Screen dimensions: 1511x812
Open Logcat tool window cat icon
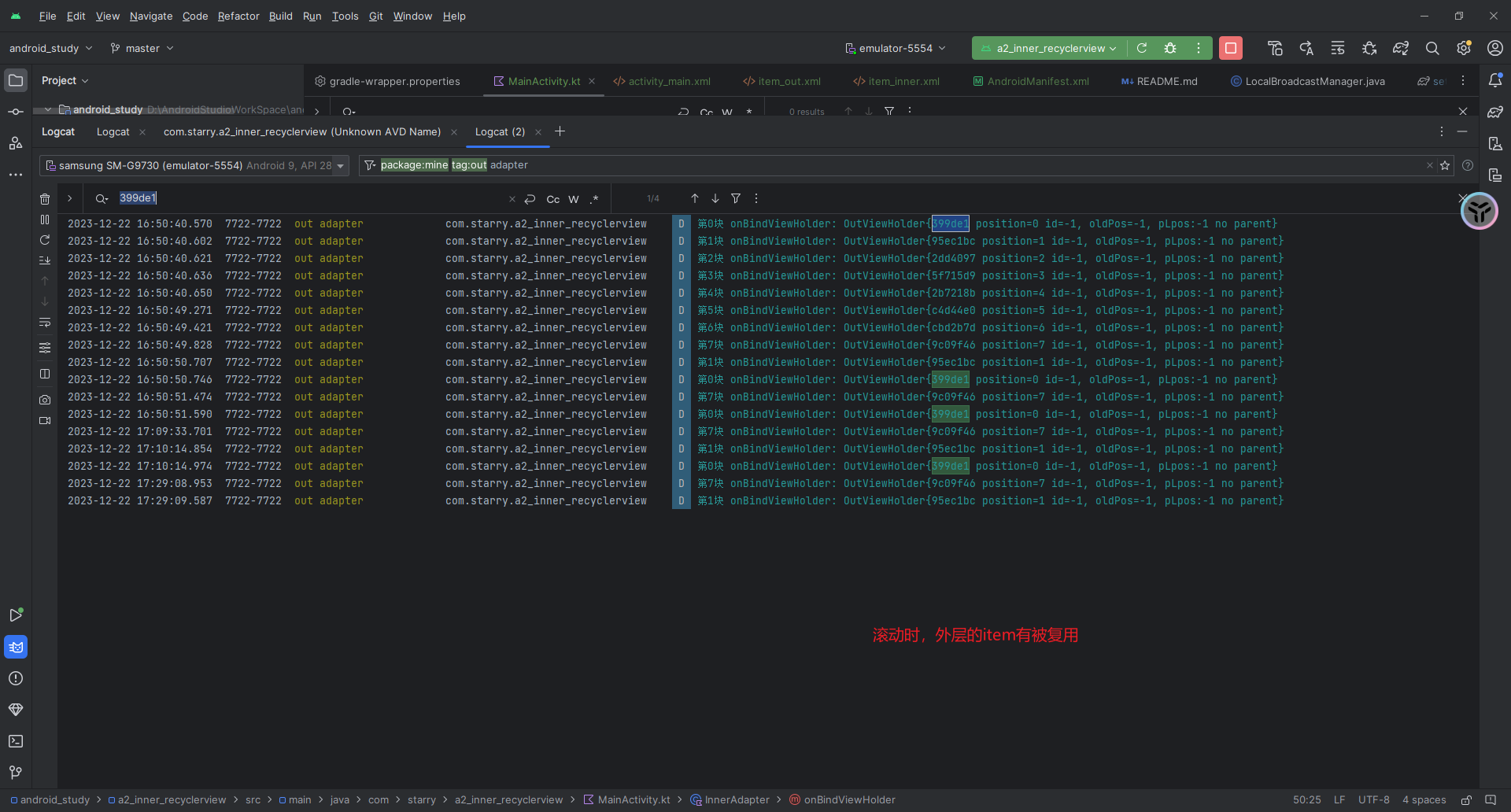click(x=16, y=647)
